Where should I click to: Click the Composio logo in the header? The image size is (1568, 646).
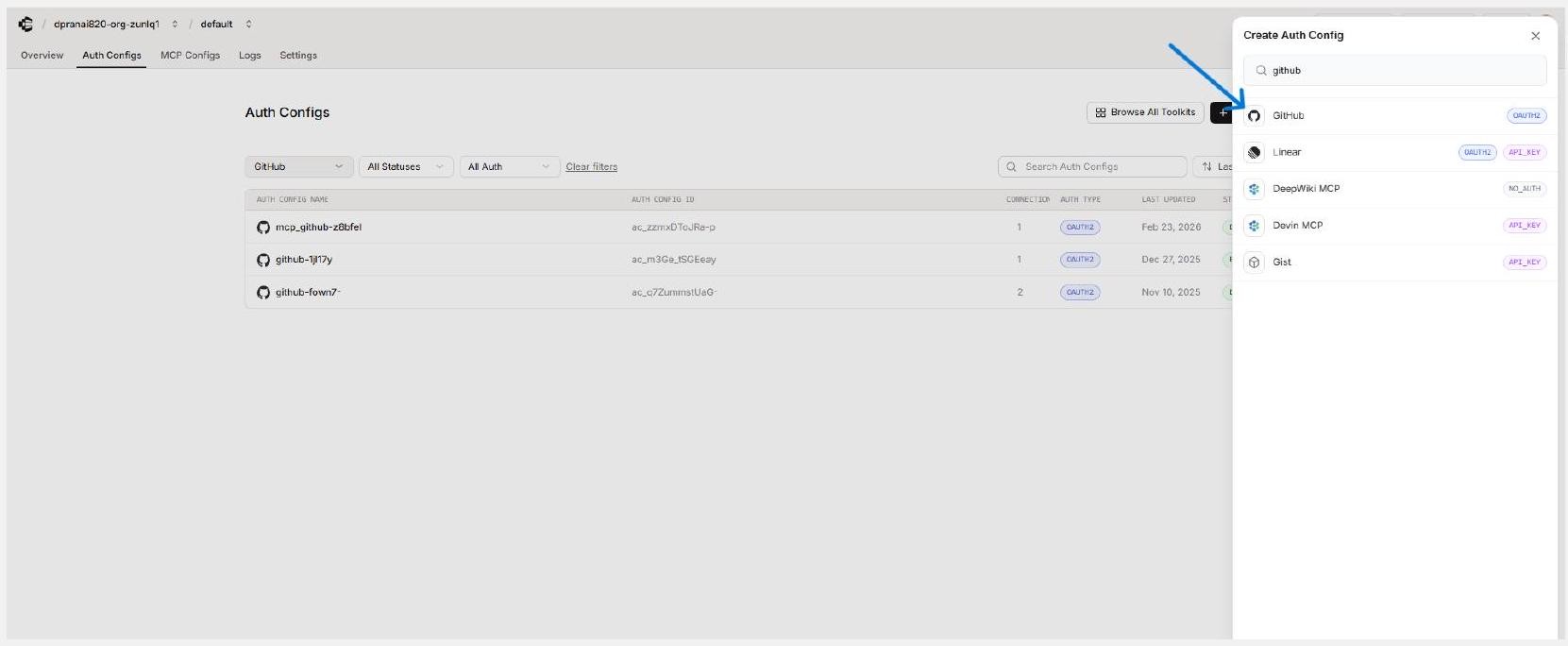pyautogui.click(x=25, y=24)
